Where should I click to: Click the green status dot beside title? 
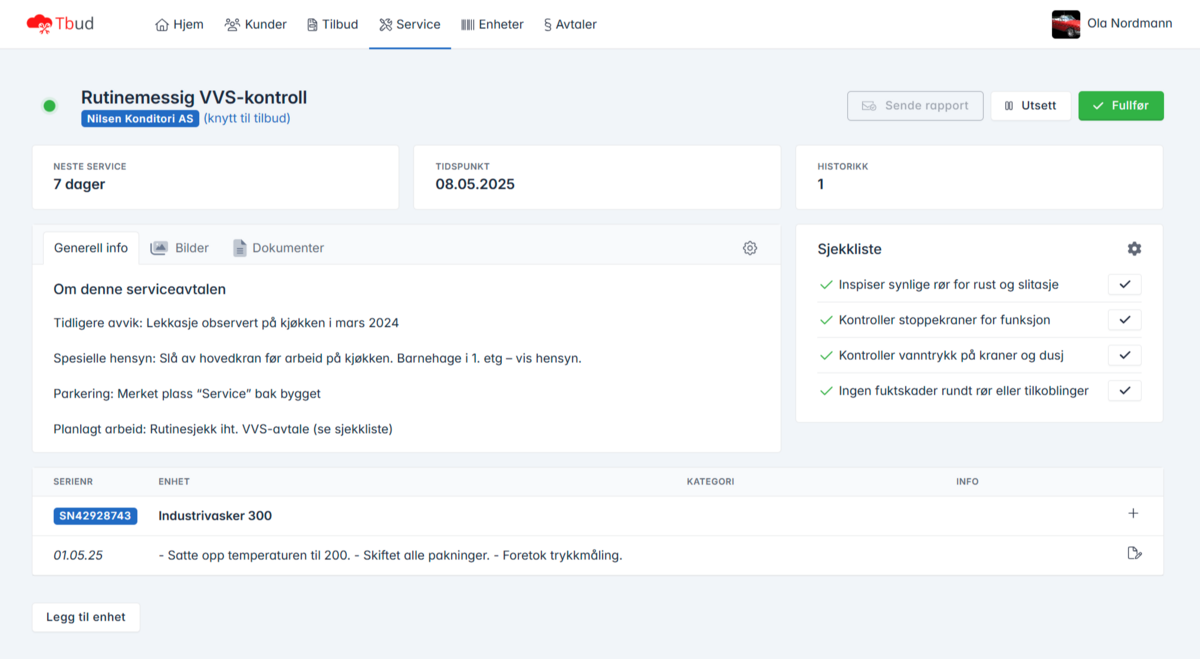[x=49, y=106]
